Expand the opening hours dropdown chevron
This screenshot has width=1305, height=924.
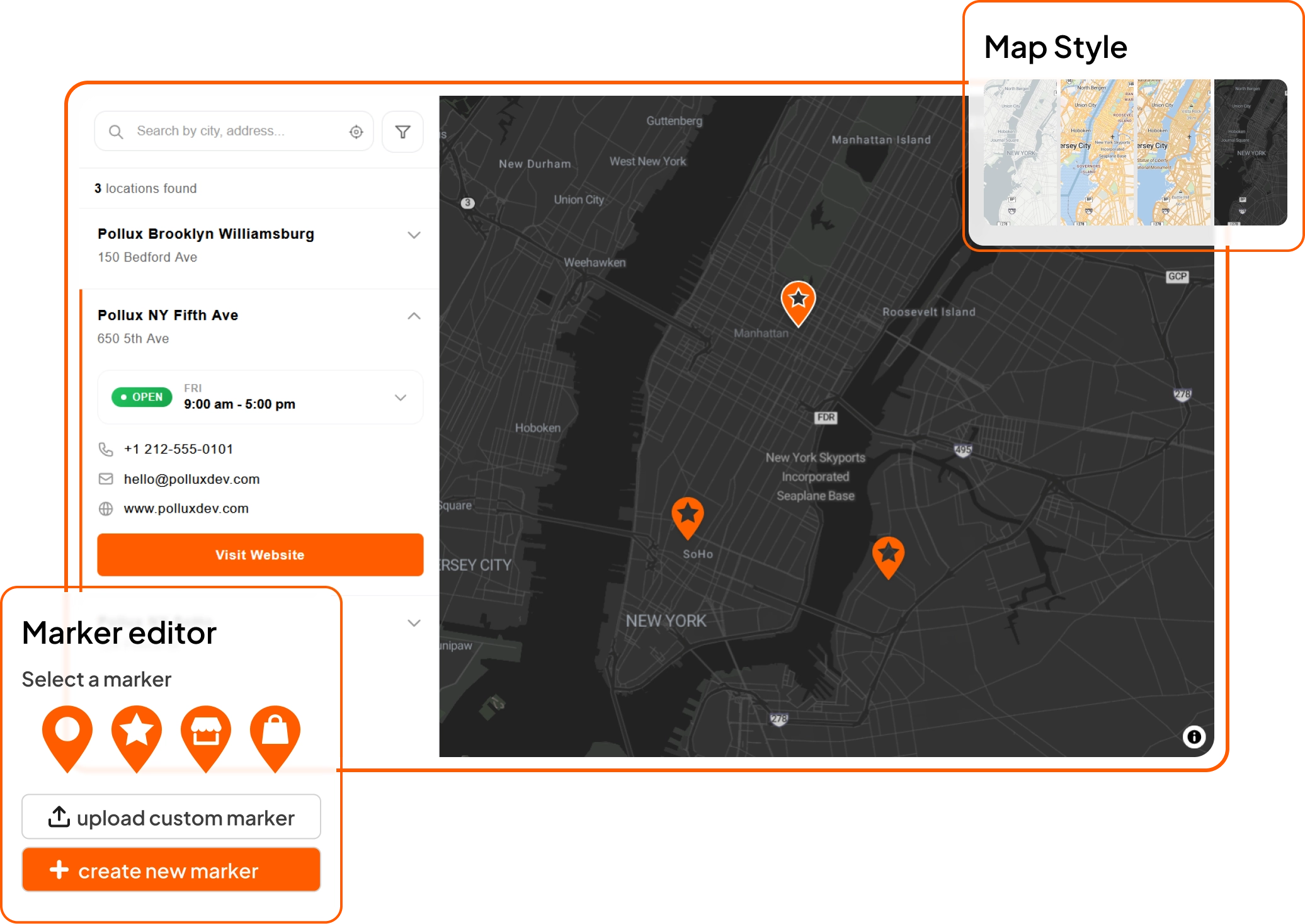click(x=401, y=397)
